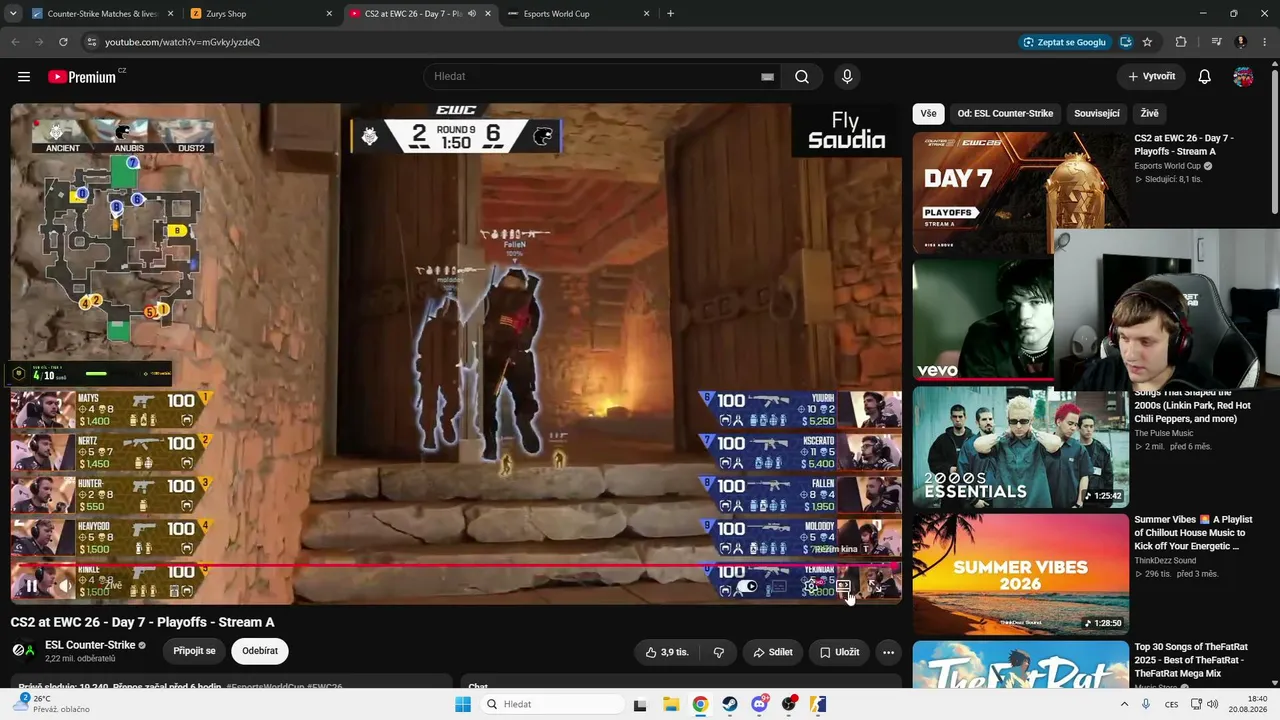Open a new browser tab
Viewport: 1280px width, 720px height.
coord(670,14)
